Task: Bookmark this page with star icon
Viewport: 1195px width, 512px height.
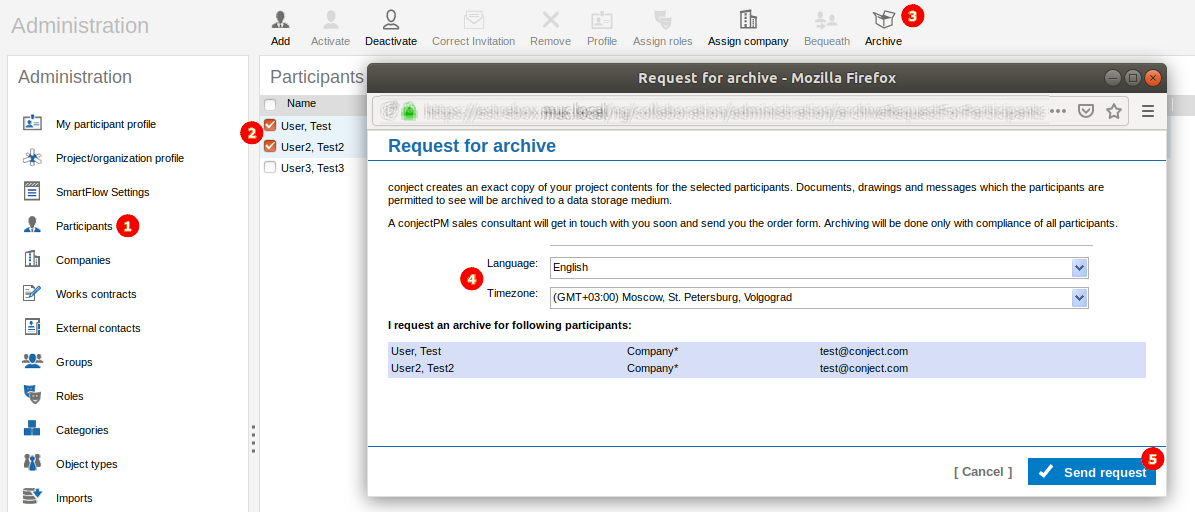Action: click(1114, 111)
